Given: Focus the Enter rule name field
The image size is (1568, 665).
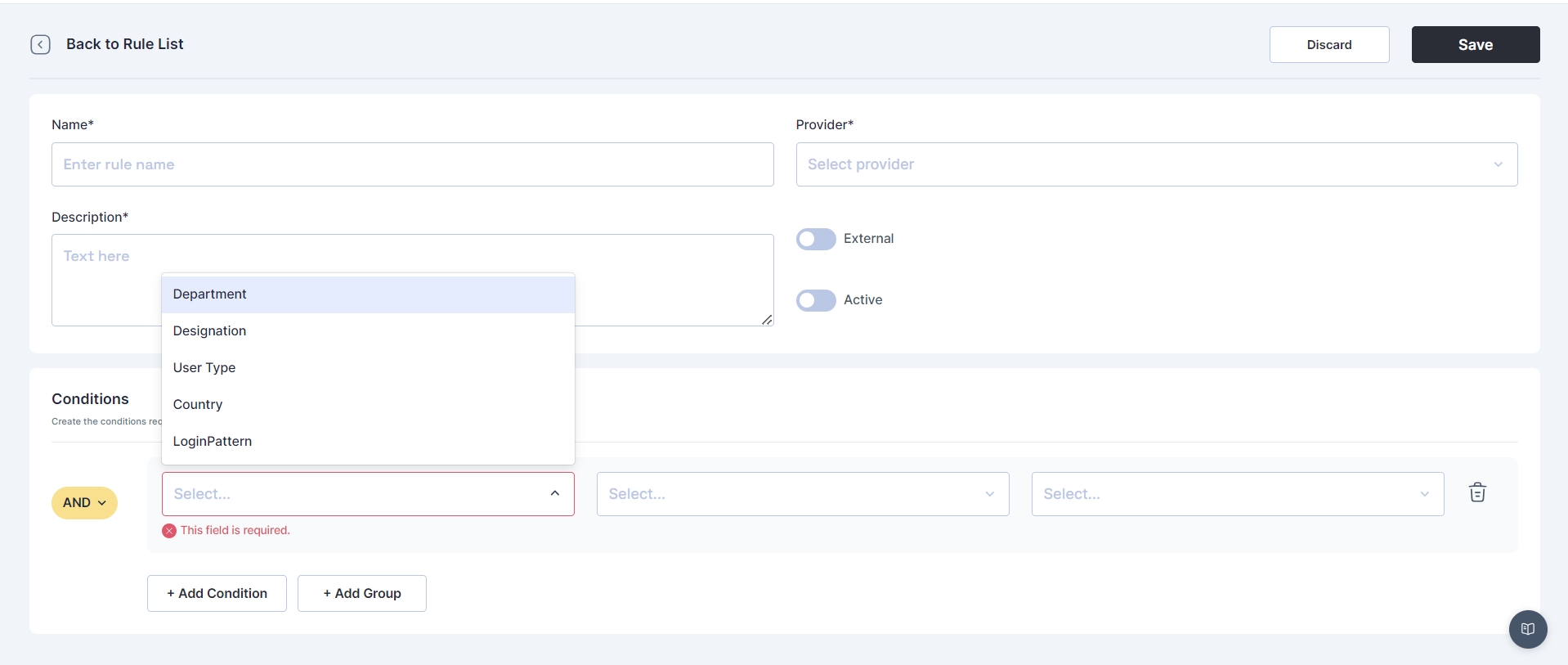Looking at the screenshot, I should (412, 164).
